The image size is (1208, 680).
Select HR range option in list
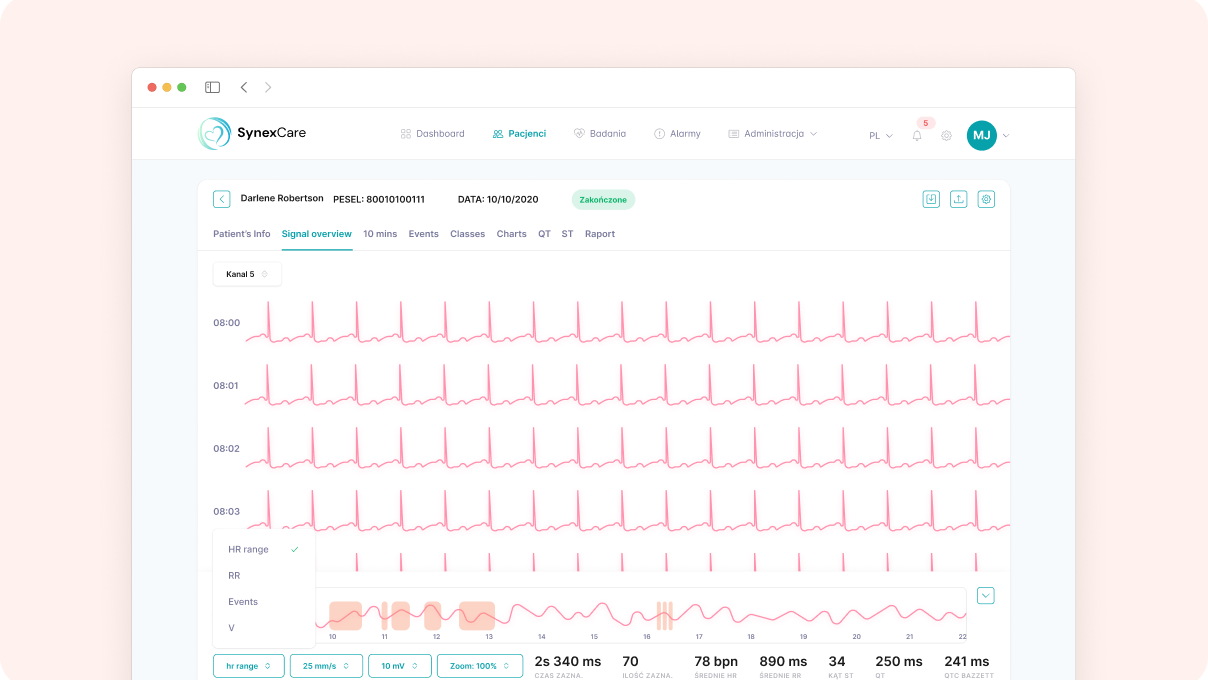click(264, 549)
